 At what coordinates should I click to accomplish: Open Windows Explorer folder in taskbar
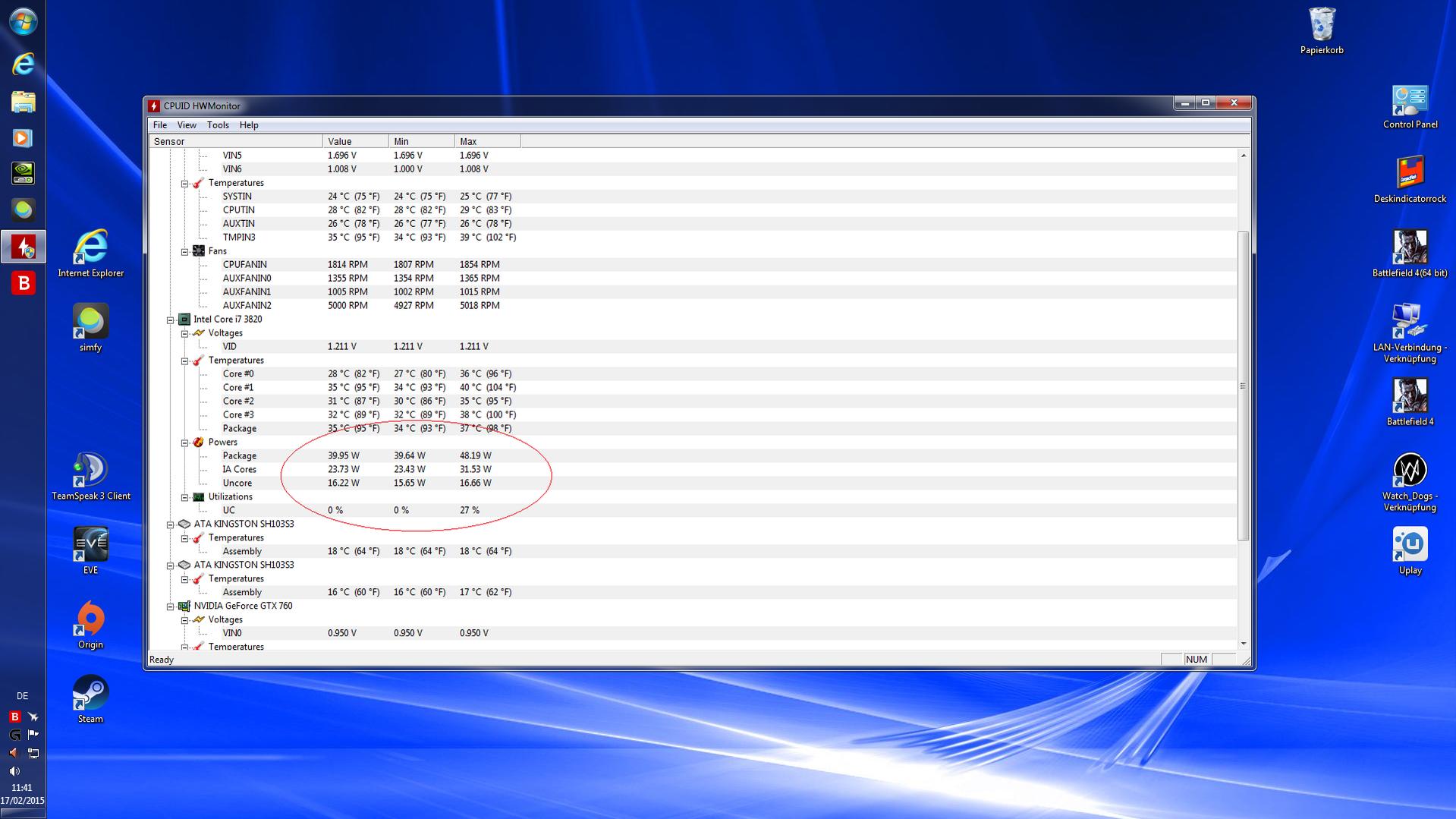[23, 101]
